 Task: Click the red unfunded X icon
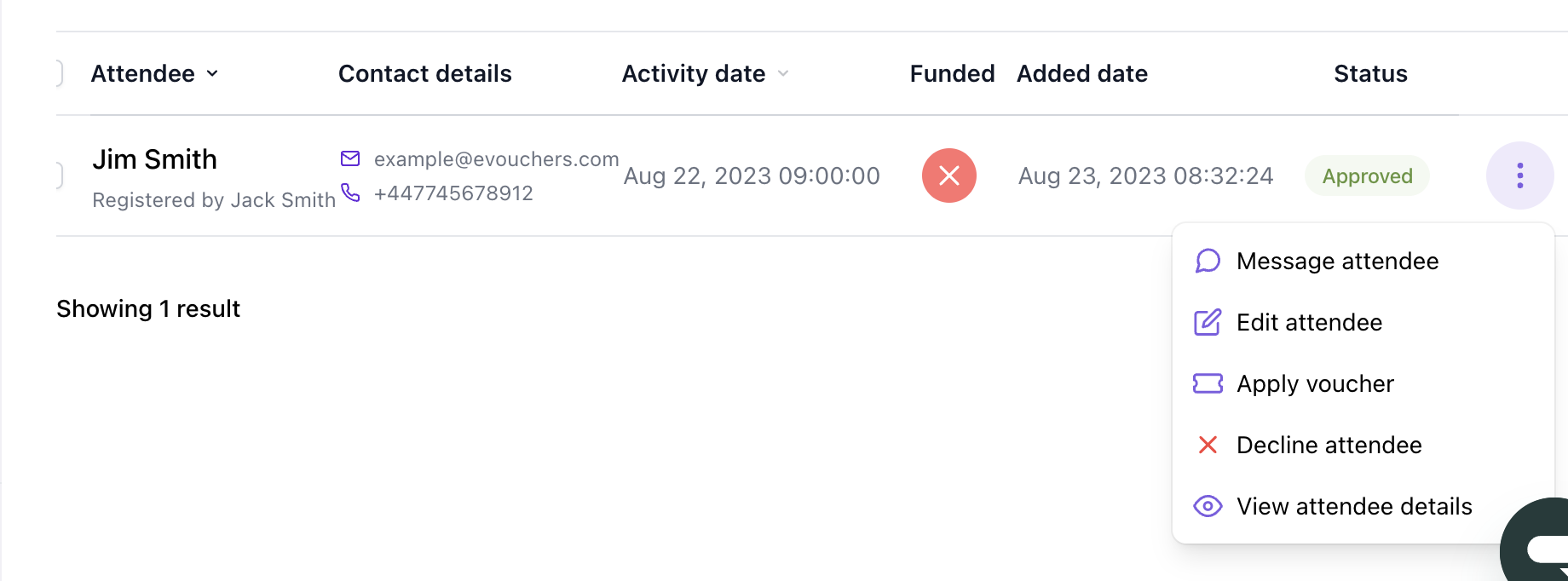(948, 175)
